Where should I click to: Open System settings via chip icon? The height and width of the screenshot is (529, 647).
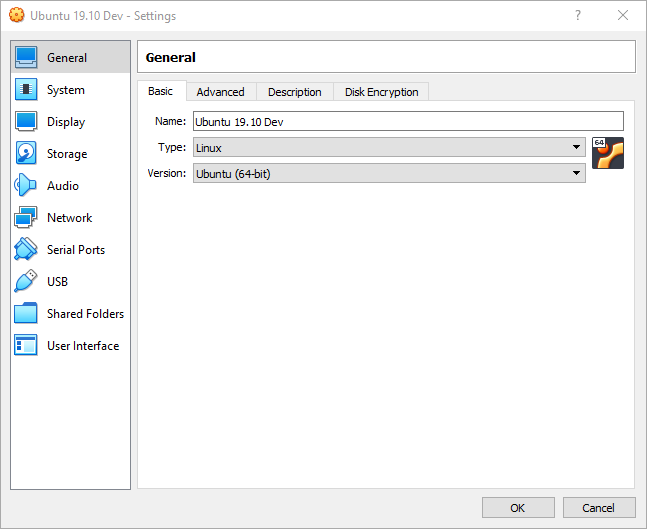click(26, 89)
